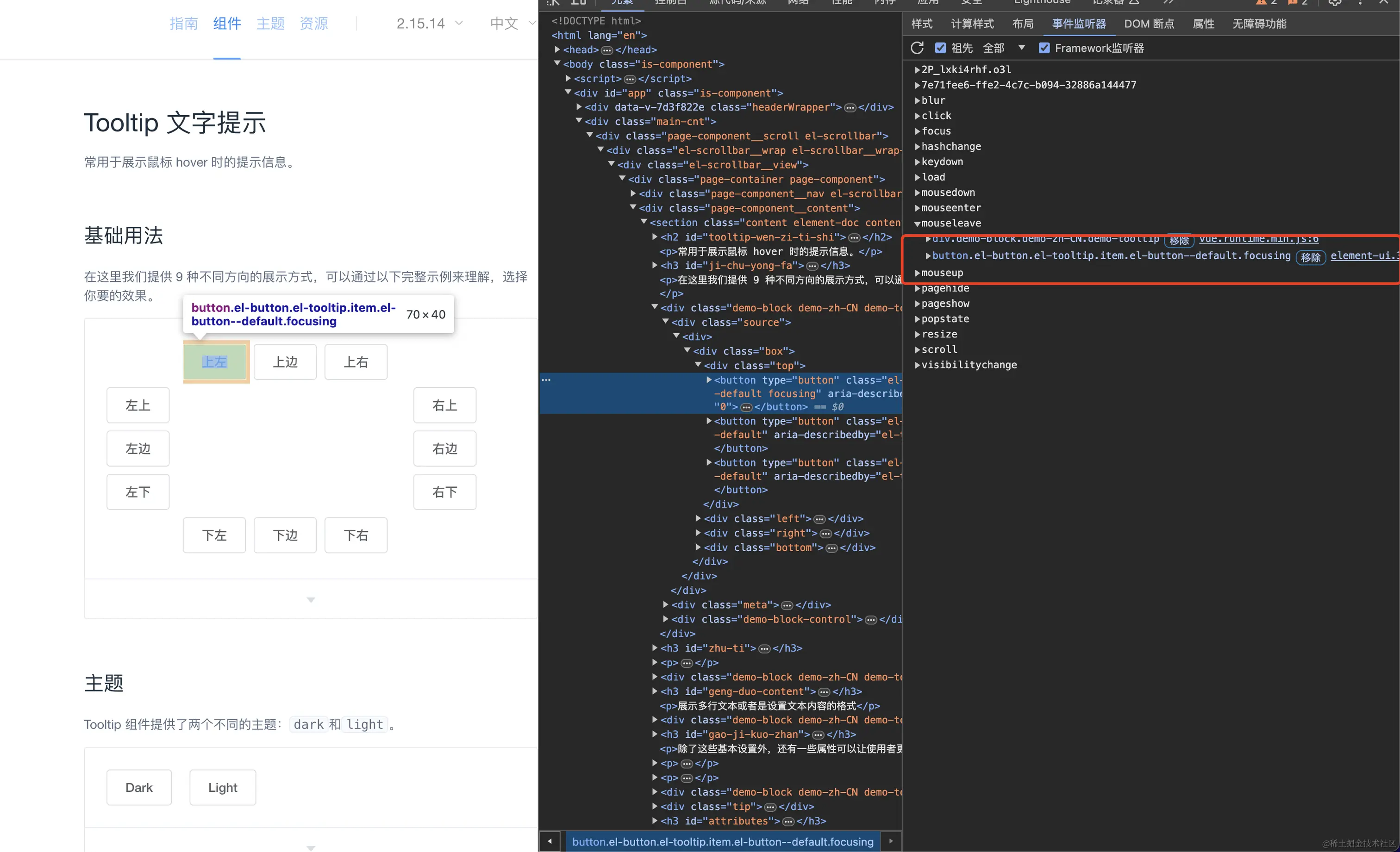Expand the h2 tooltip-wen-zi-ti-shi ellipsis
This screenshot has width=1400, height=852.
pos(854,238)
